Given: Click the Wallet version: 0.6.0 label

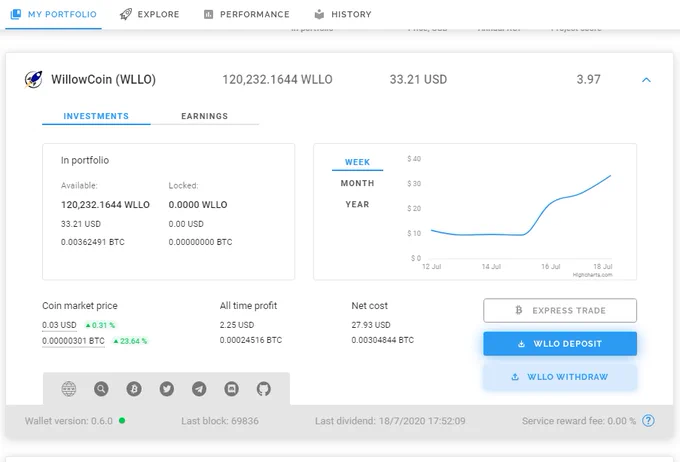Looking at the screenshot, I should click(x=69, y=421).
